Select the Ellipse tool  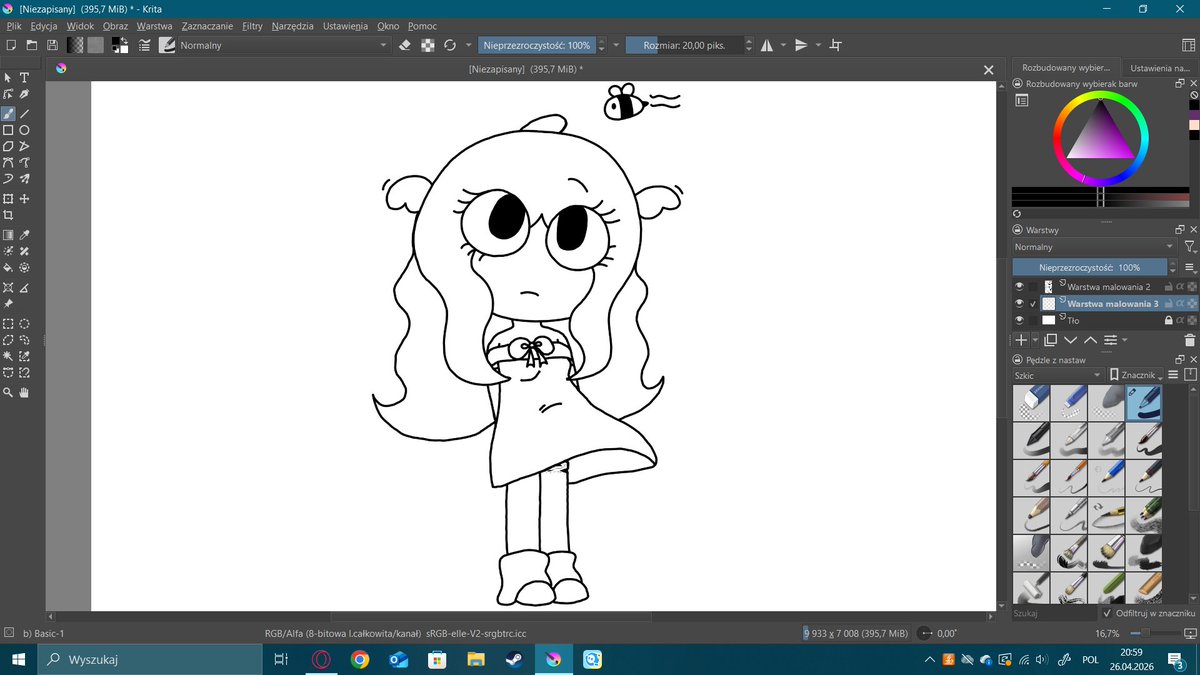pyautogui.click(x=24, y=130)
